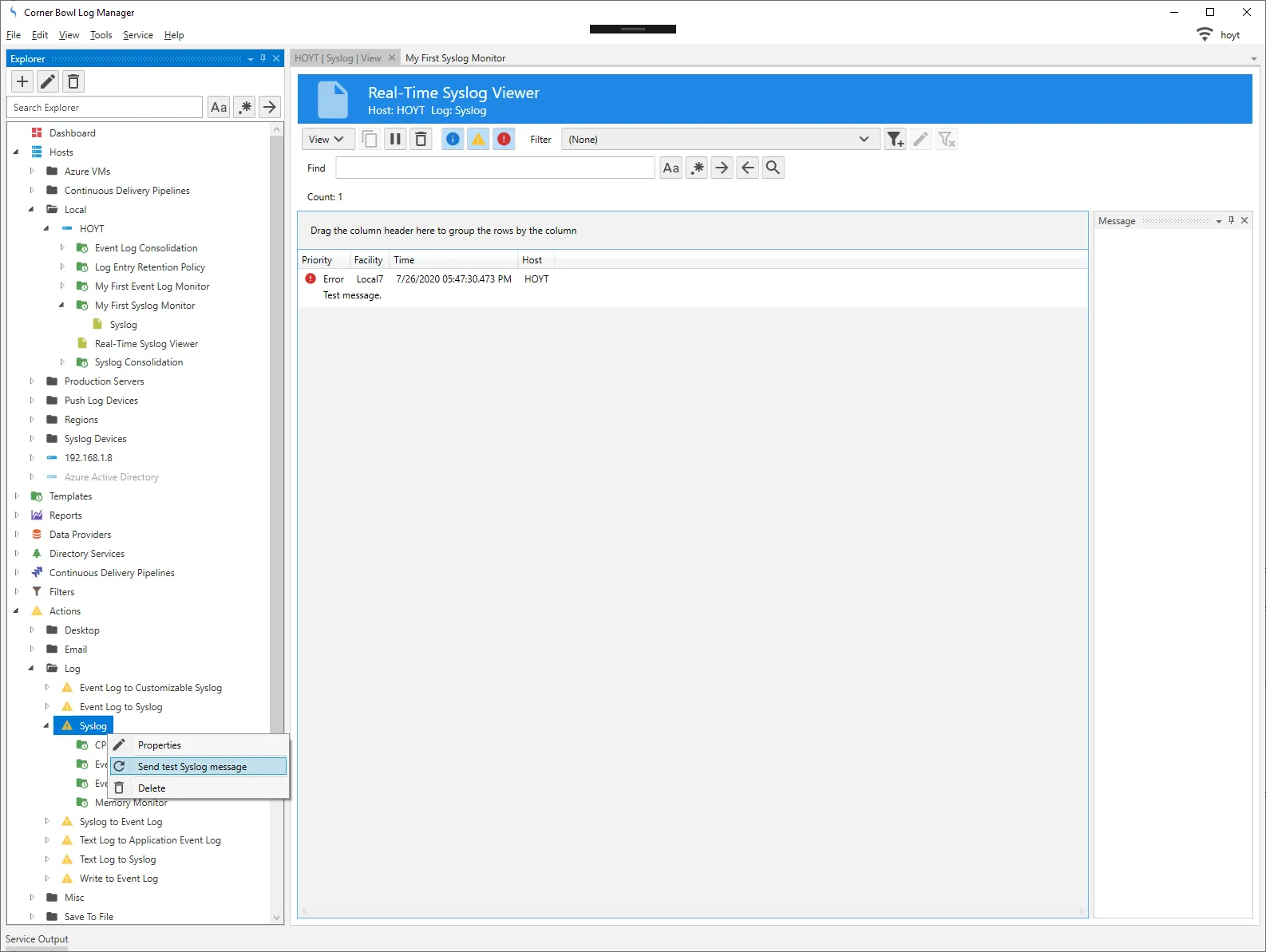This screenshot has height=952, width=1266.
Task: Clear viewer entries with the trash icon
Action: (x=421, y=139)
